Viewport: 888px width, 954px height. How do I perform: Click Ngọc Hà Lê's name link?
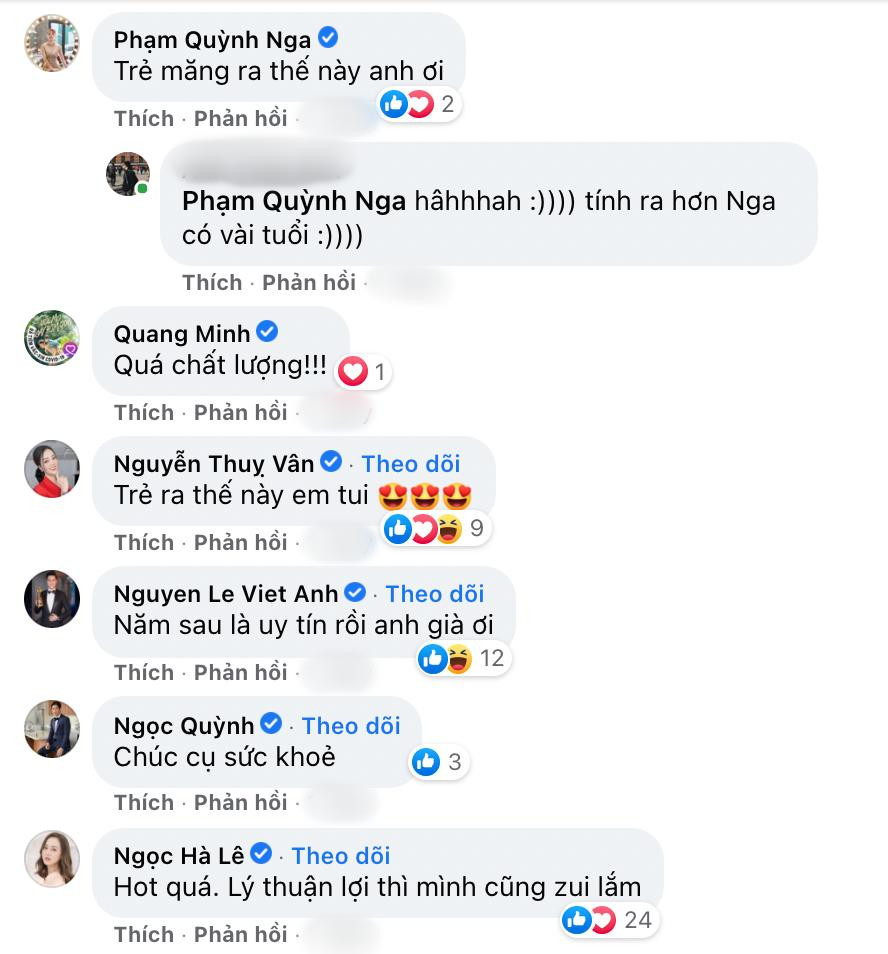pos(178,855)
